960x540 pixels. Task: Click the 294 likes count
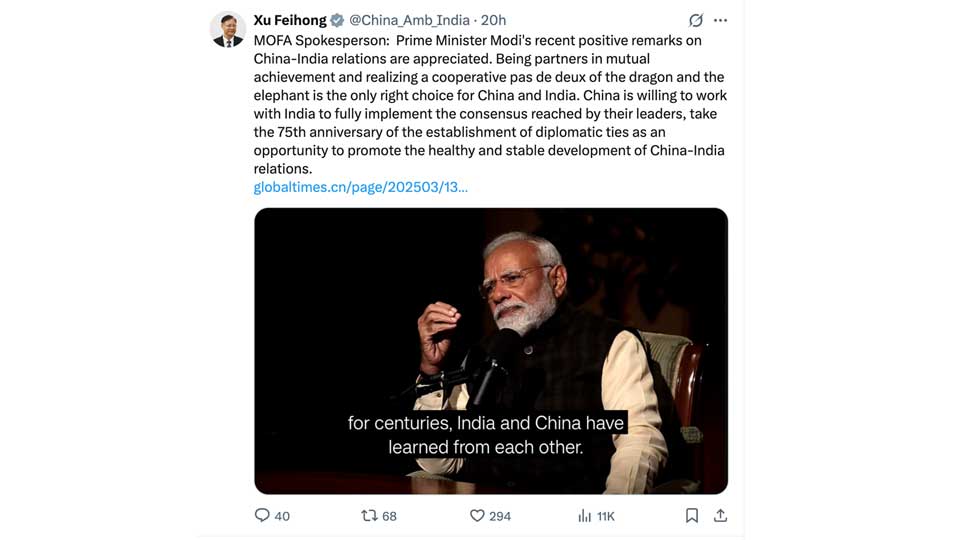pos(500,515)
